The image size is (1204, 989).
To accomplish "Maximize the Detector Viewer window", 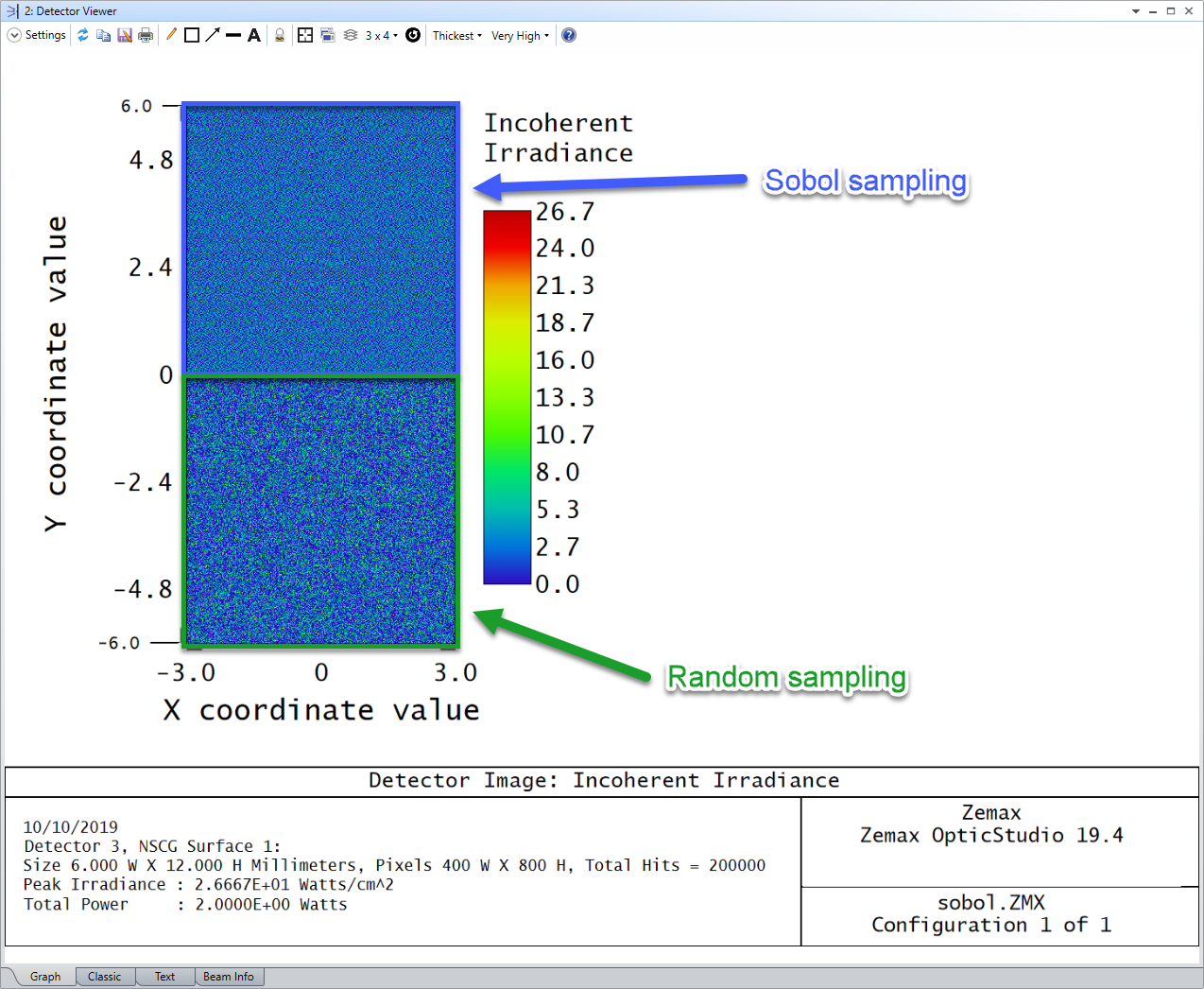I will coord(1171,11).
